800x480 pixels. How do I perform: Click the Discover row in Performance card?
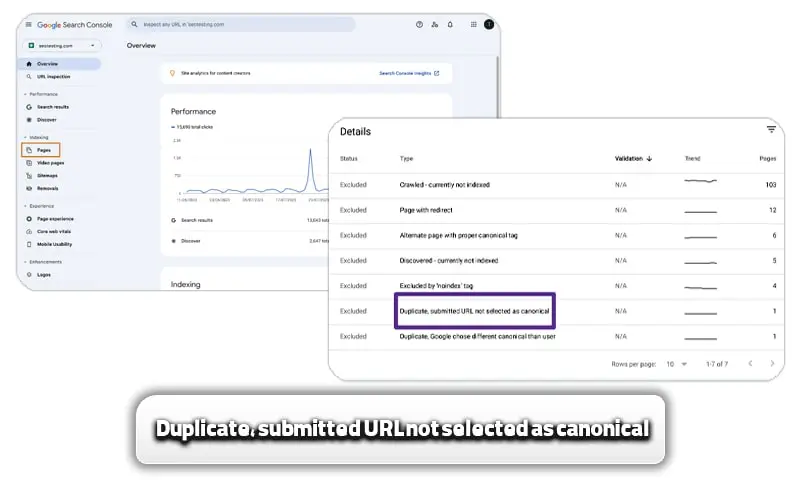(x=250, y=241)
